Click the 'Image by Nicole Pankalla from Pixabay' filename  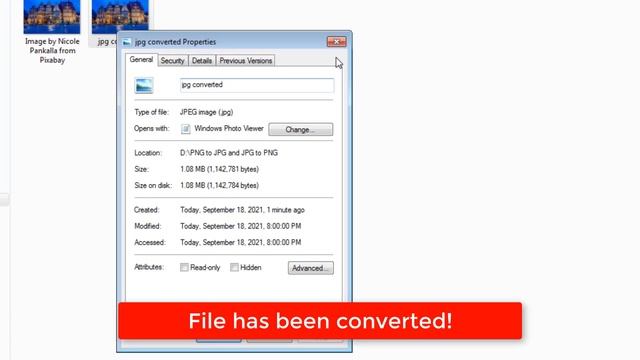[52, 51]
